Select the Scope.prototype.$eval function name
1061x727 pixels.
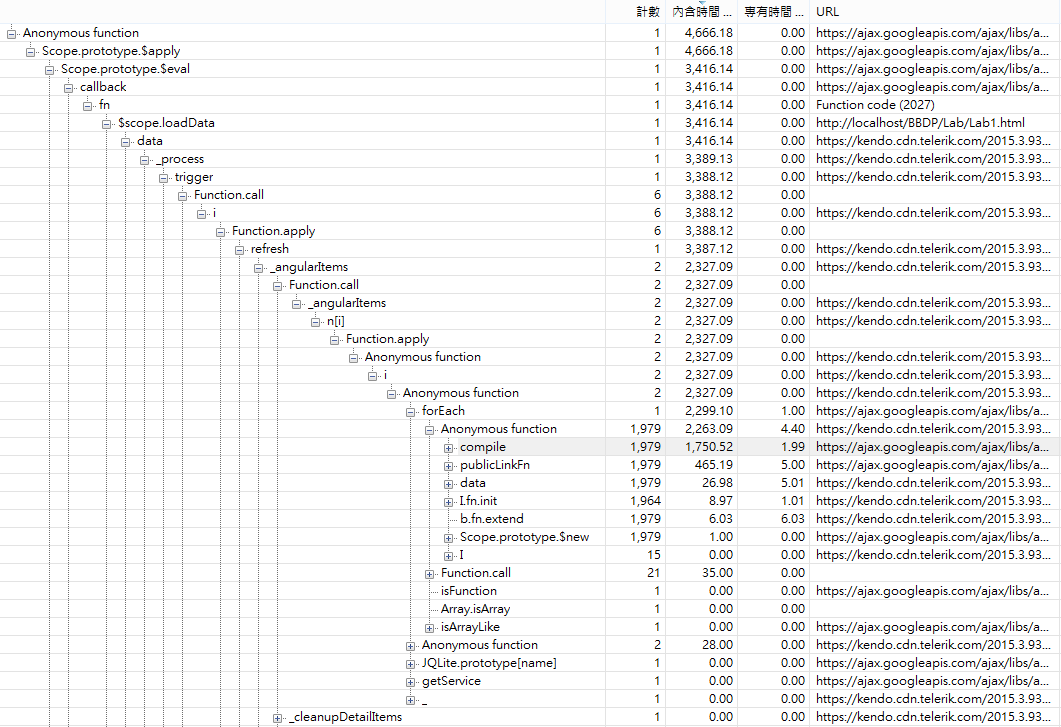pyautogui.click(x=125, y=68)
